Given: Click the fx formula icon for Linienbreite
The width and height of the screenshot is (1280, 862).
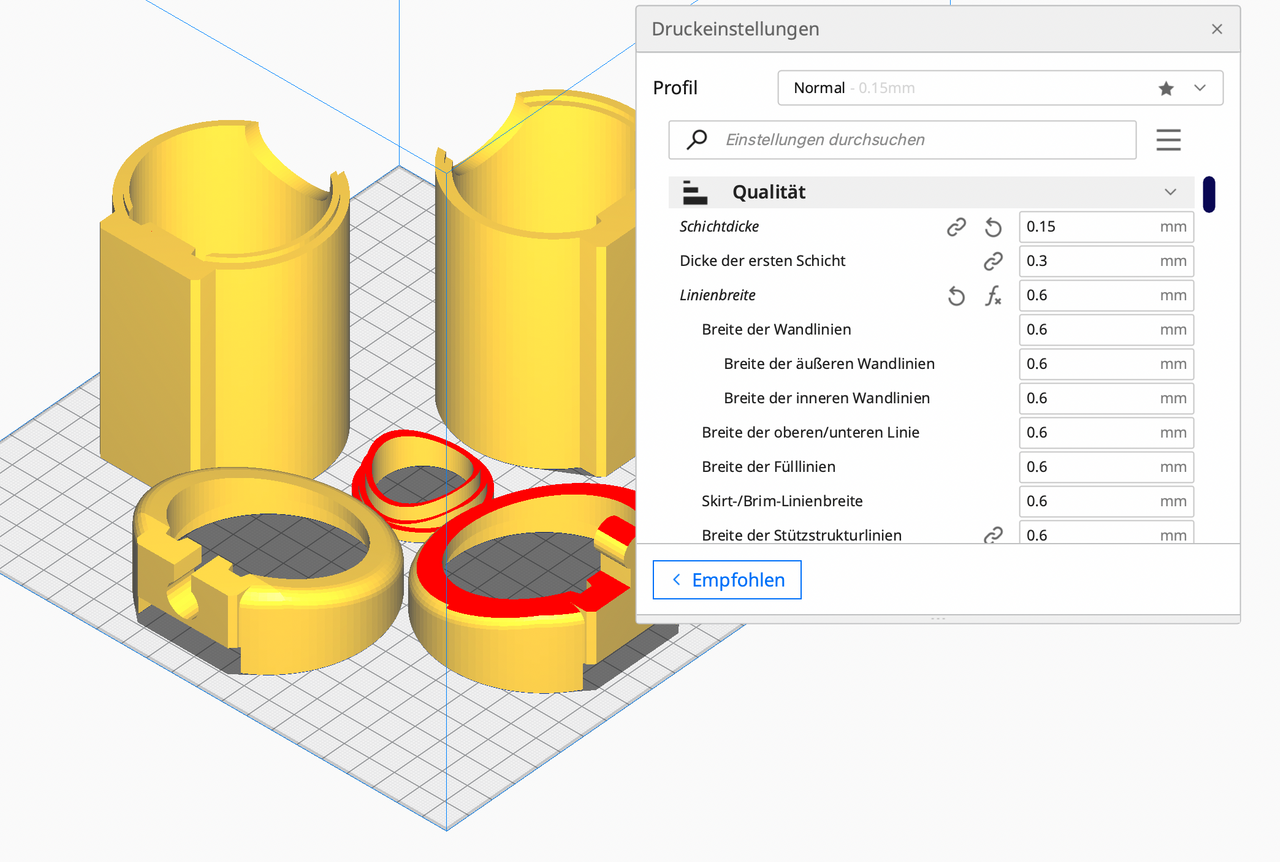Looking at the screenshot, I should pyautogui.click(x=993, y=296).
